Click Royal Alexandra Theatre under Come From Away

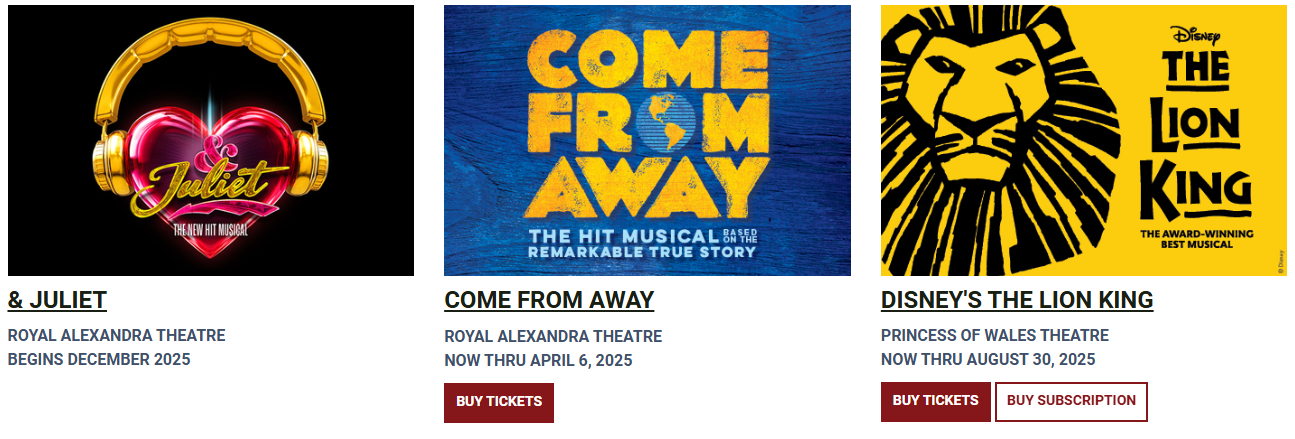pyautogui.click(x=553, y=337)
